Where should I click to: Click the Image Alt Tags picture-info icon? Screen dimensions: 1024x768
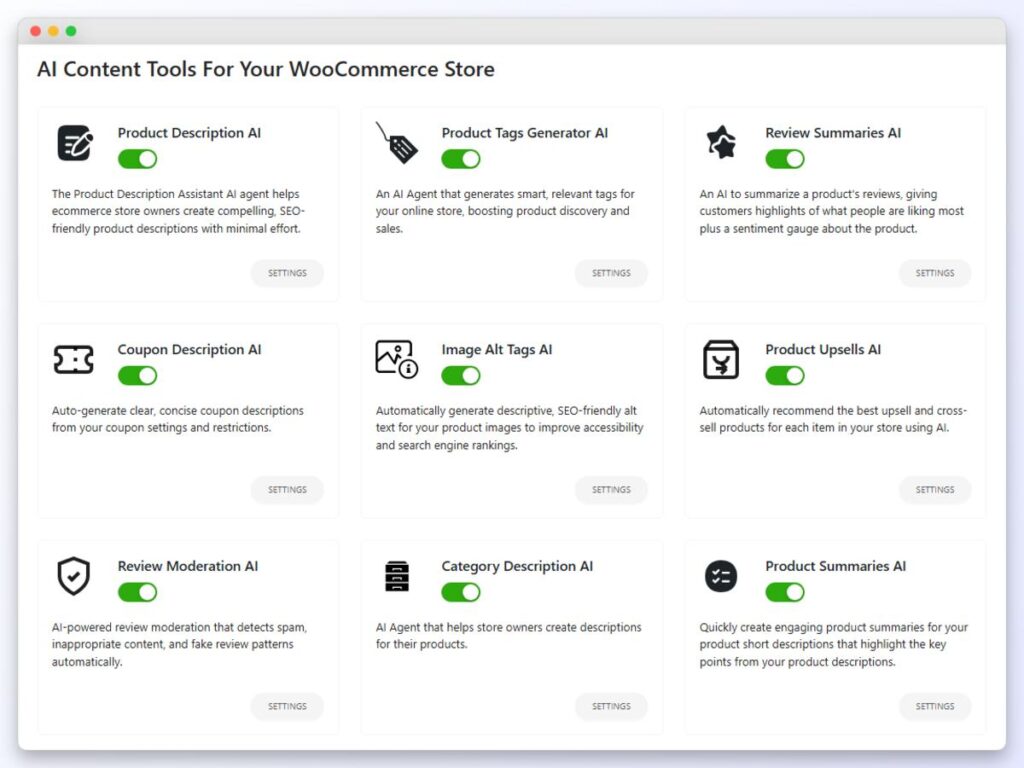tap(396, 359)
